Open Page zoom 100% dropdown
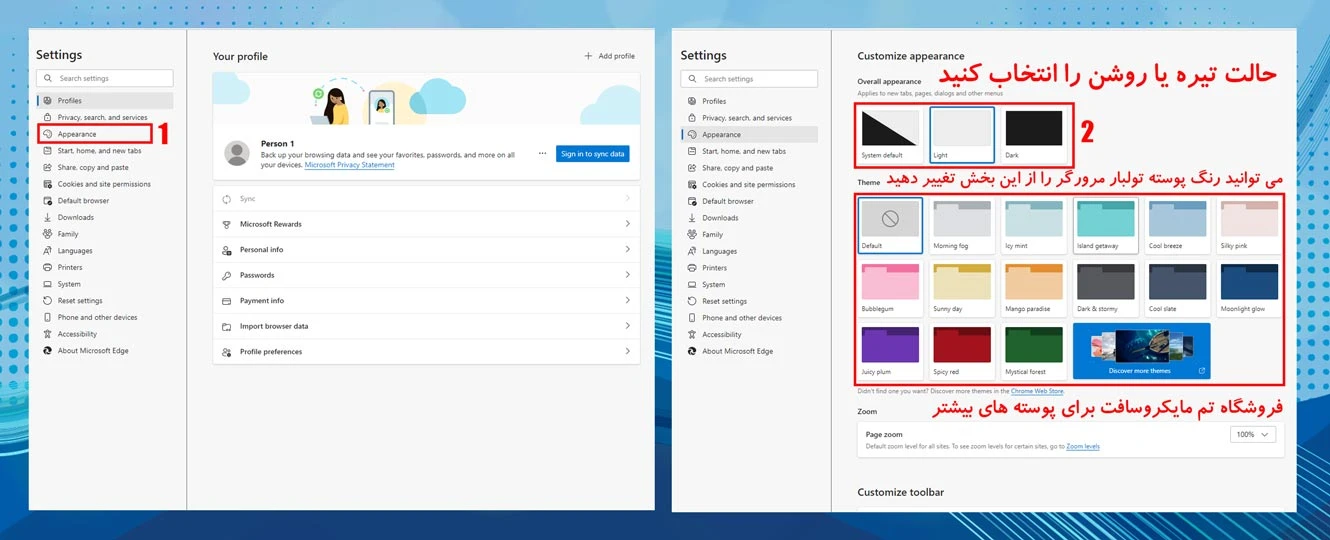This screenshot has width=1330, height=540. coord(1253,435)
